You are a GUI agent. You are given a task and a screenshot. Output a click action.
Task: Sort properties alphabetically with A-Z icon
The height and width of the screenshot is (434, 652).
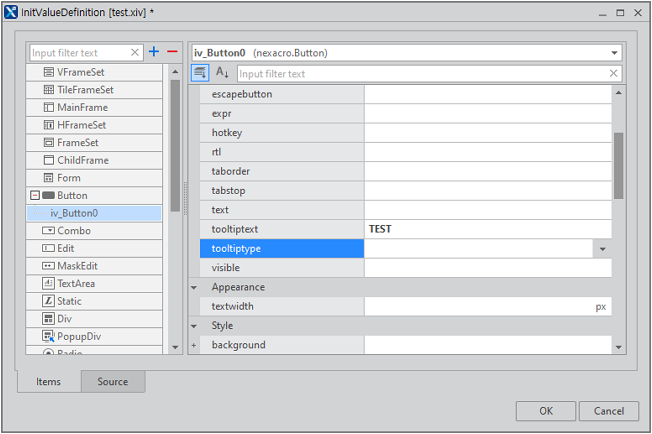(222, 73)
